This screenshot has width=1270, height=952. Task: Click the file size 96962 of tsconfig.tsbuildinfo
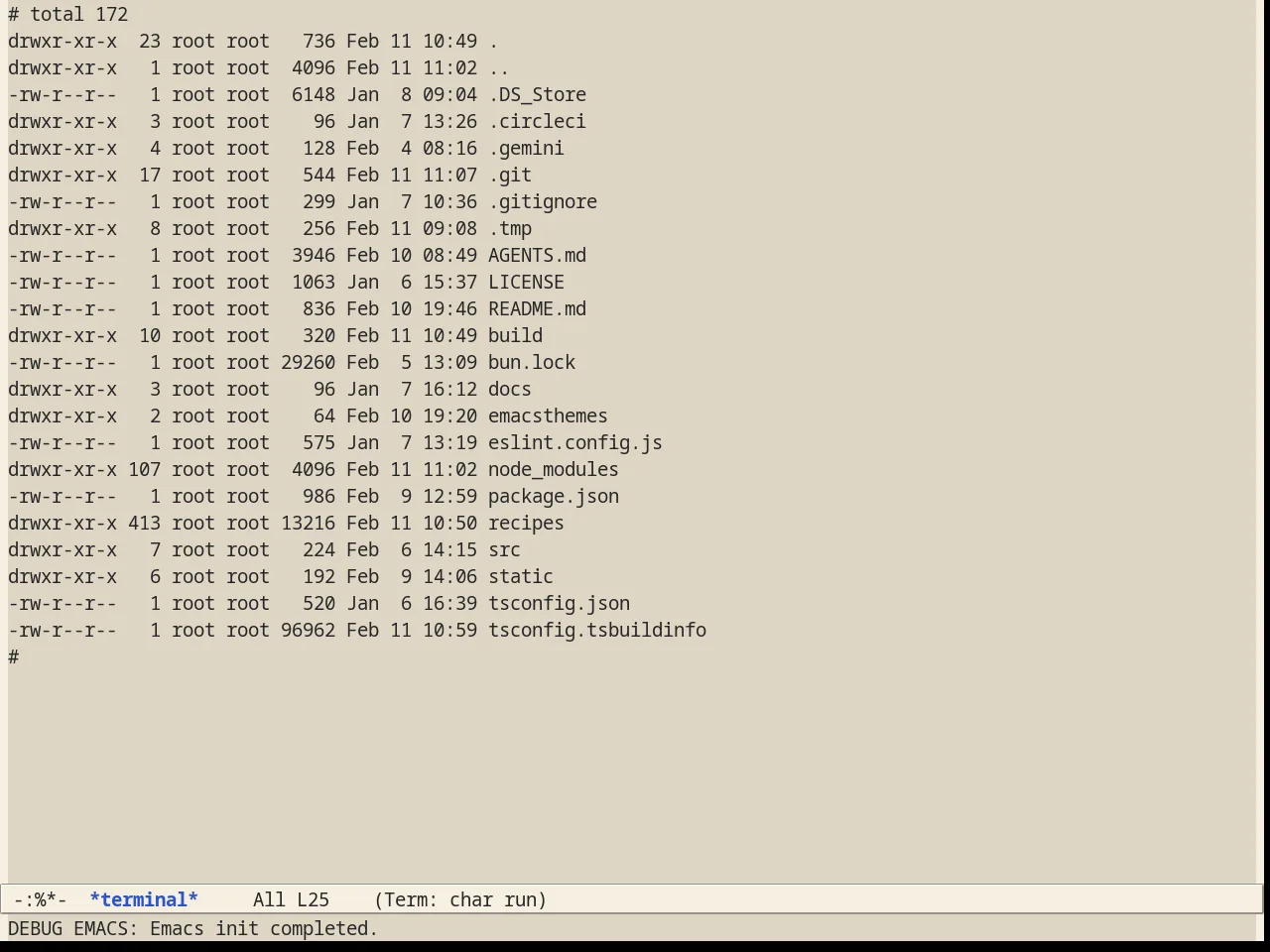(x=308, y=630)
